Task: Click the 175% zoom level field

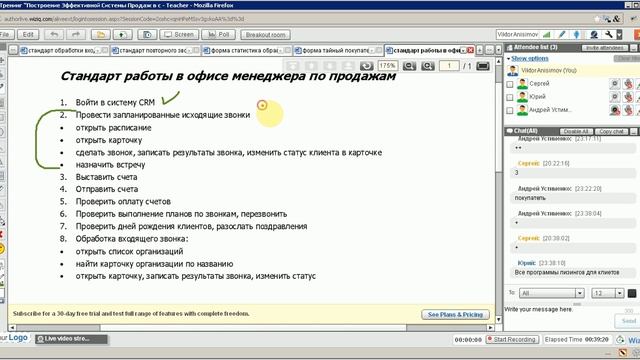Action: [x=387, y=66]
